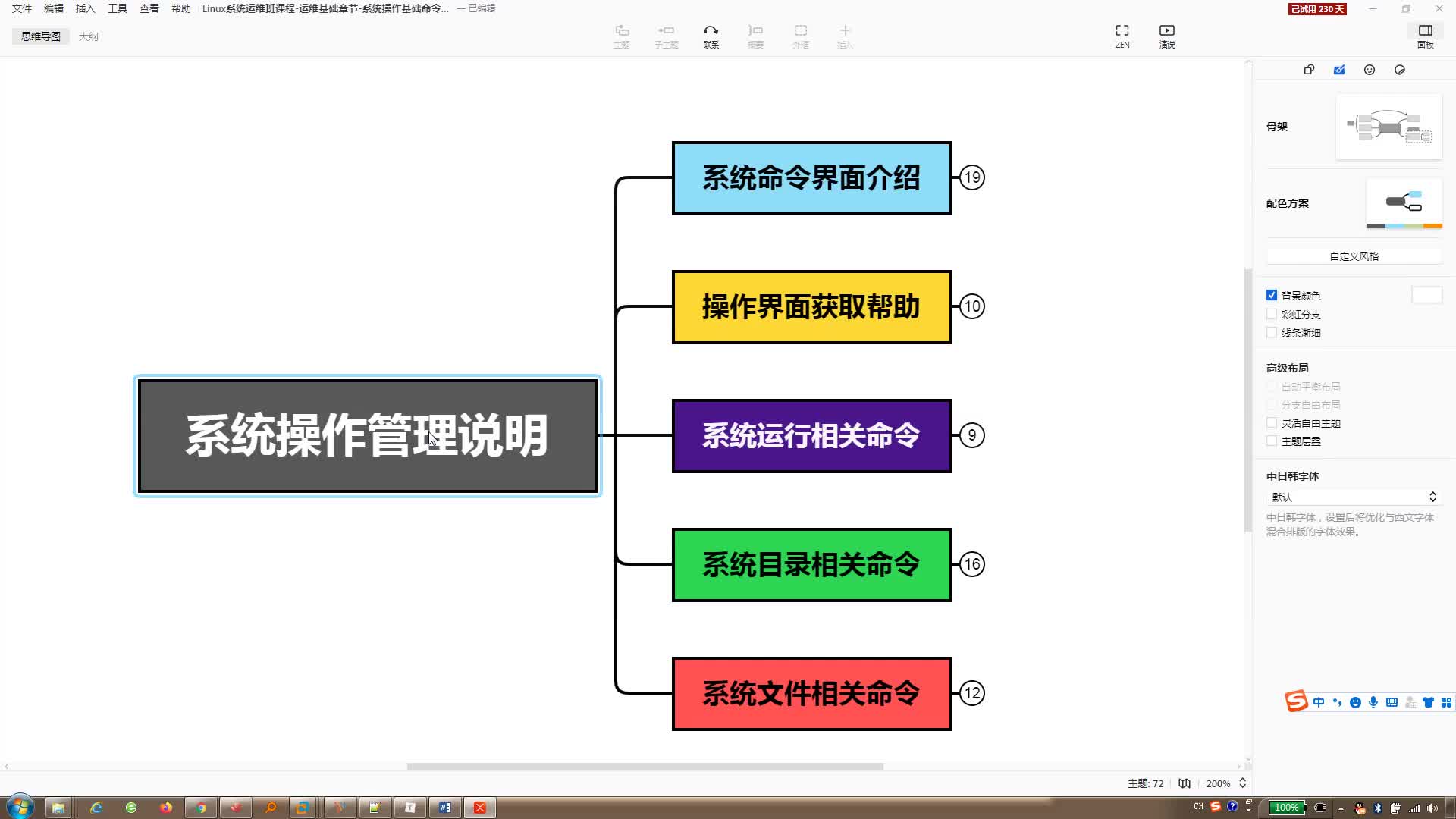The width and height of the screenshot is (1456, 819).
Task: Open Word from taskbar
Action: 445,808
